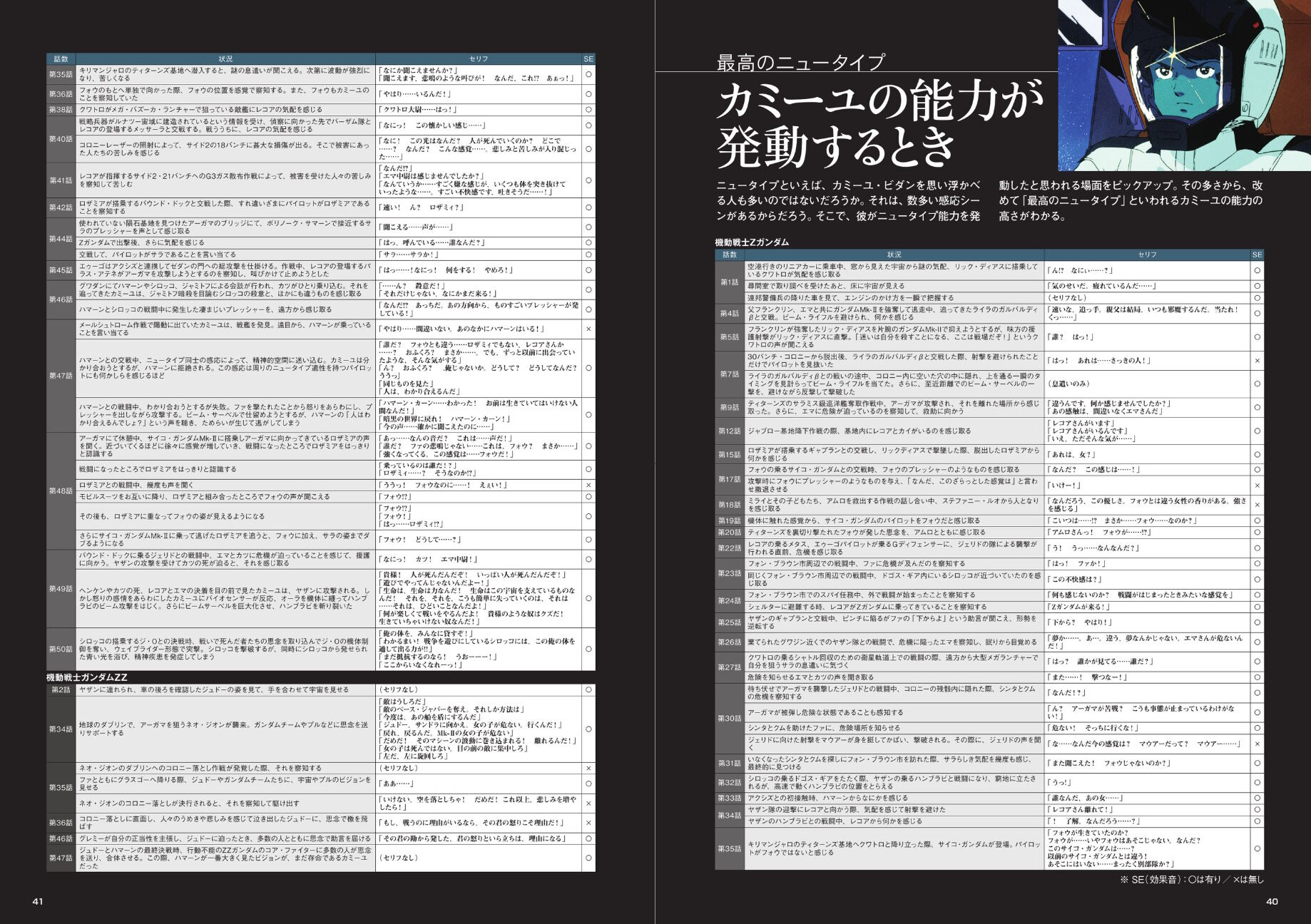Select episode cell '第22話'

point(730,548)
